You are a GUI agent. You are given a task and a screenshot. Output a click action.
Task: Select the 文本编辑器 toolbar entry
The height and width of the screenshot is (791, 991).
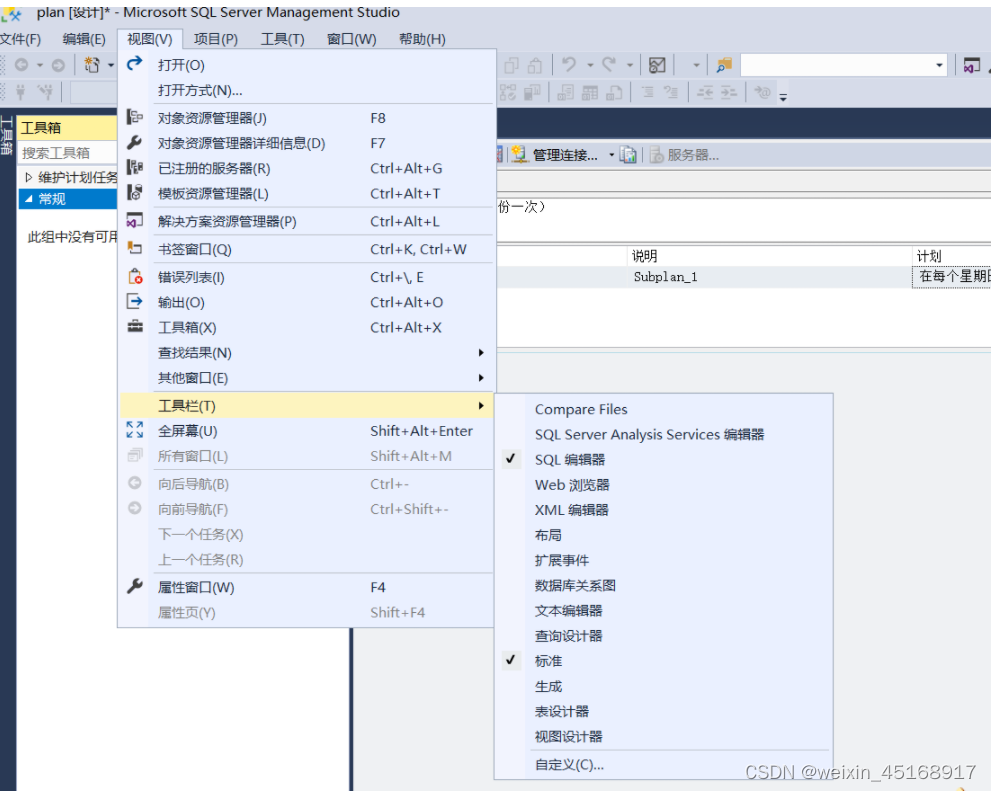click(568, 611)
